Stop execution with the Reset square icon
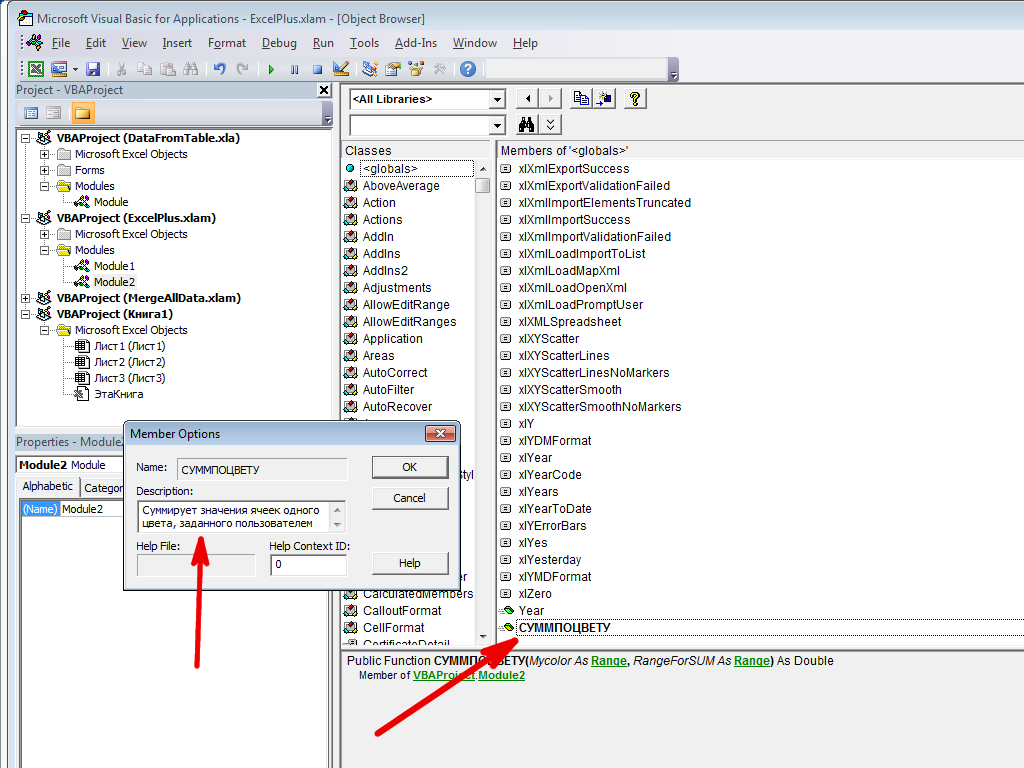This screenshot has width=1024, height=768. pos(317,69)
